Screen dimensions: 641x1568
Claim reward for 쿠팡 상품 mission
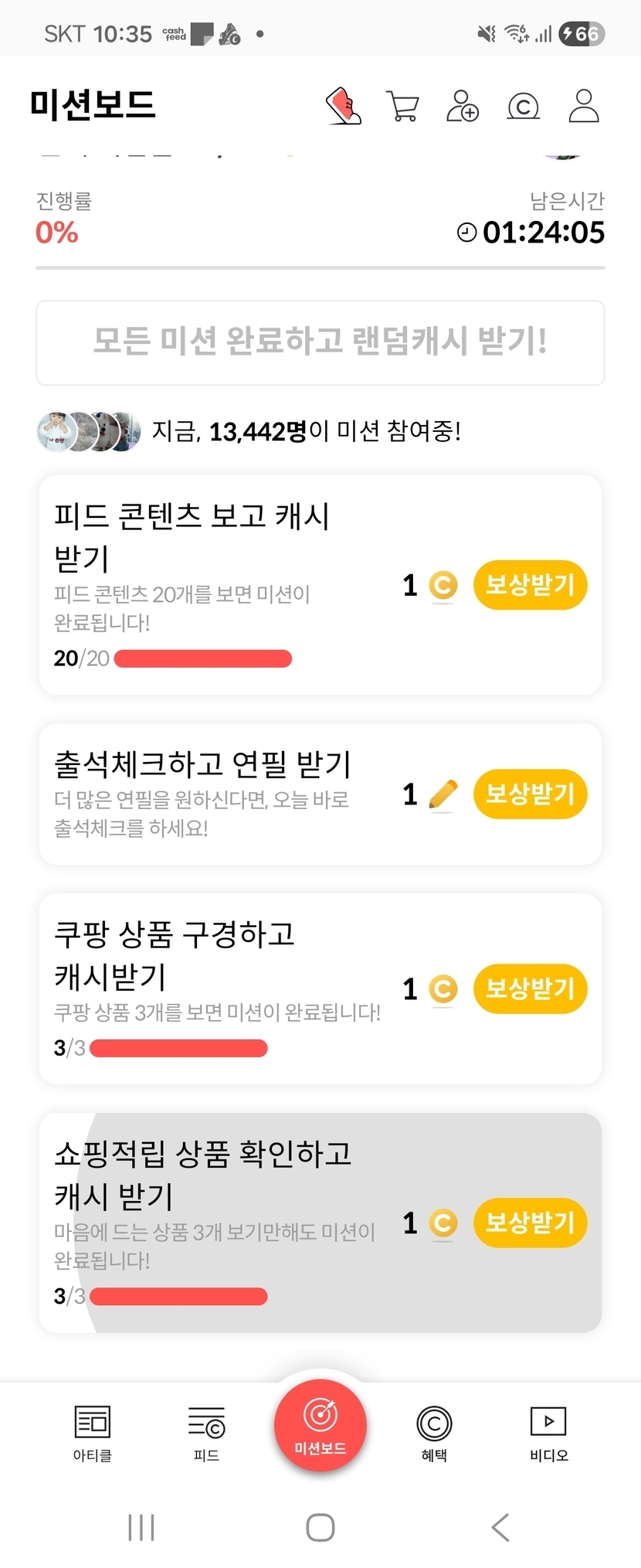click(530, 988)
